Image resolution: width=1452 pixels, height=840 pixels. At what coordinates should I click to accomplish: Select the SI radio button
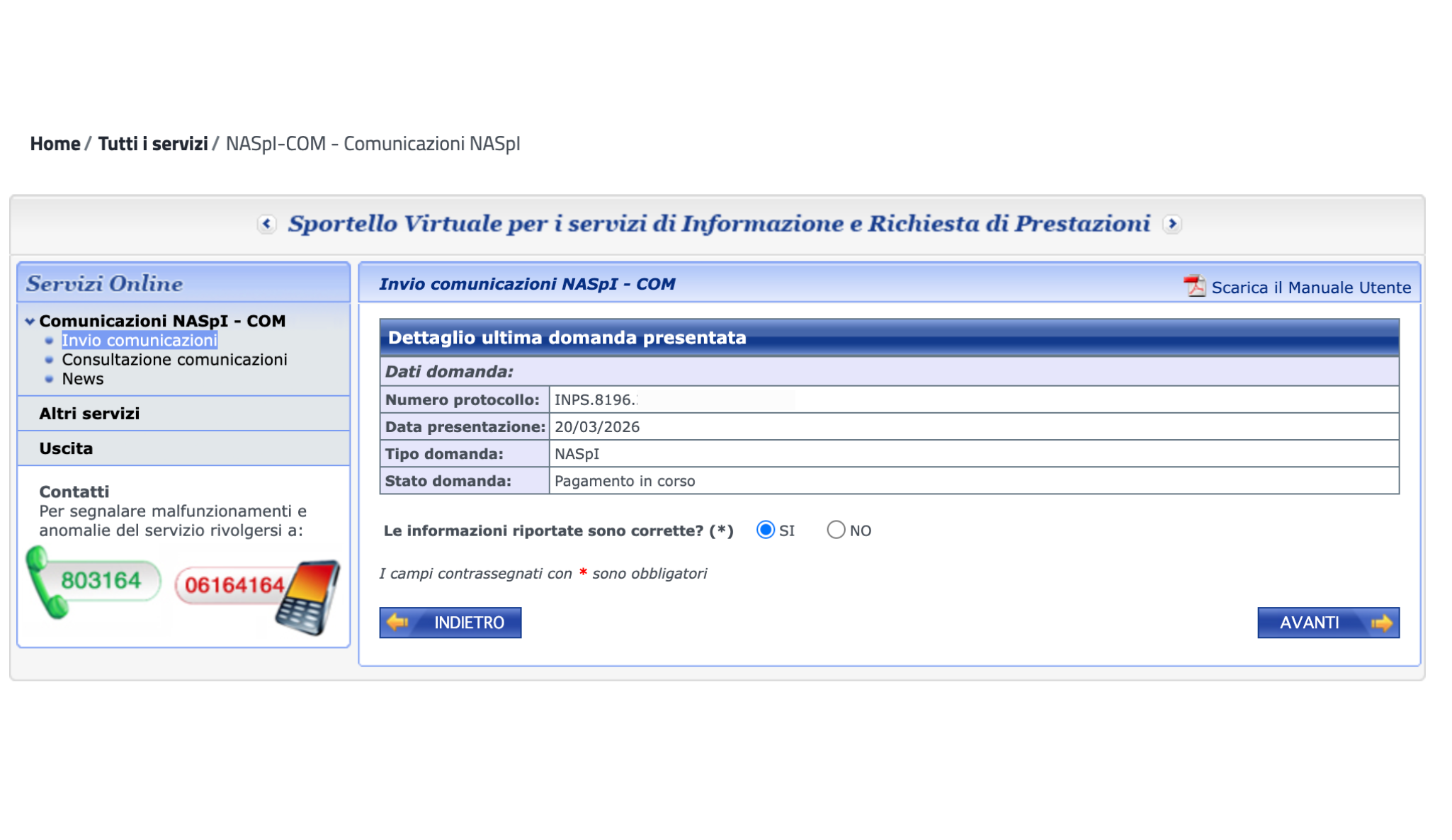tap(765, 530)
